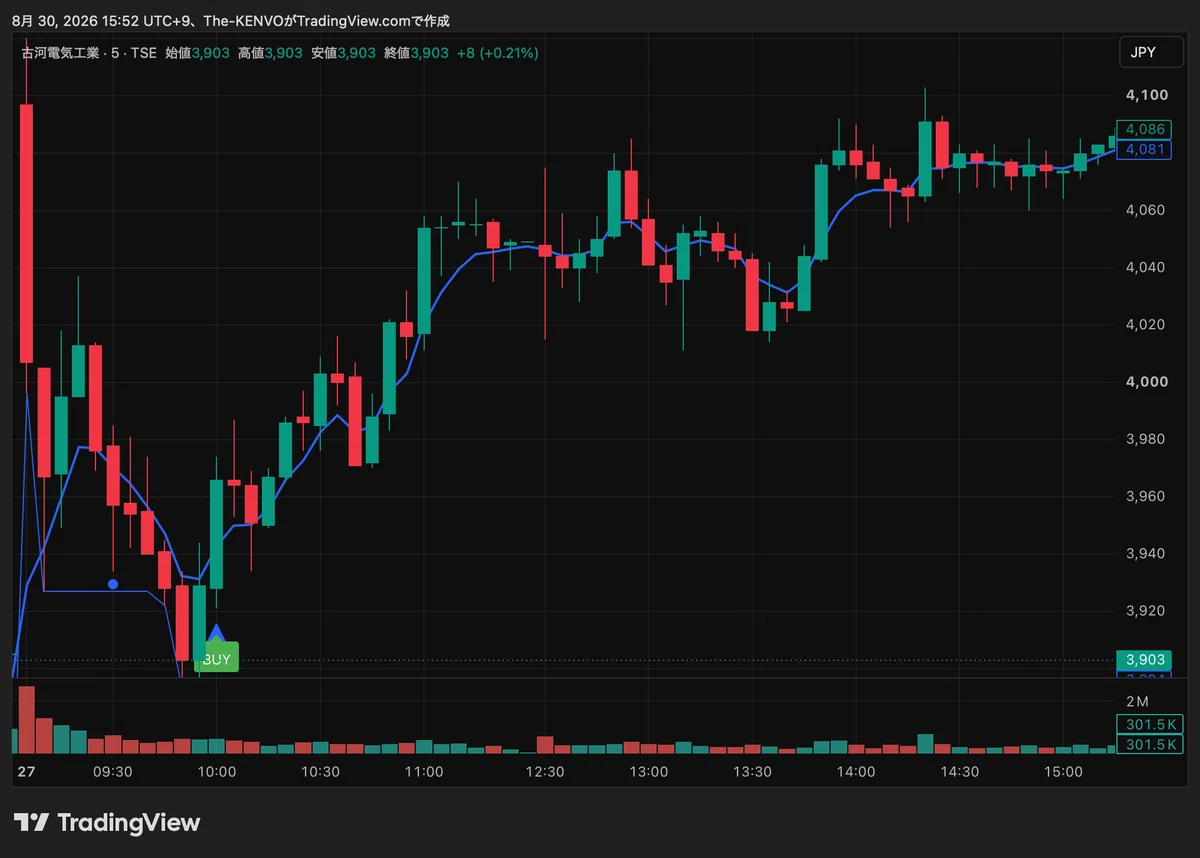Click the 4,060 price axis label
Viewport: 1200px width, 858px height.
pyautogui.click(x=1146, y=210)
